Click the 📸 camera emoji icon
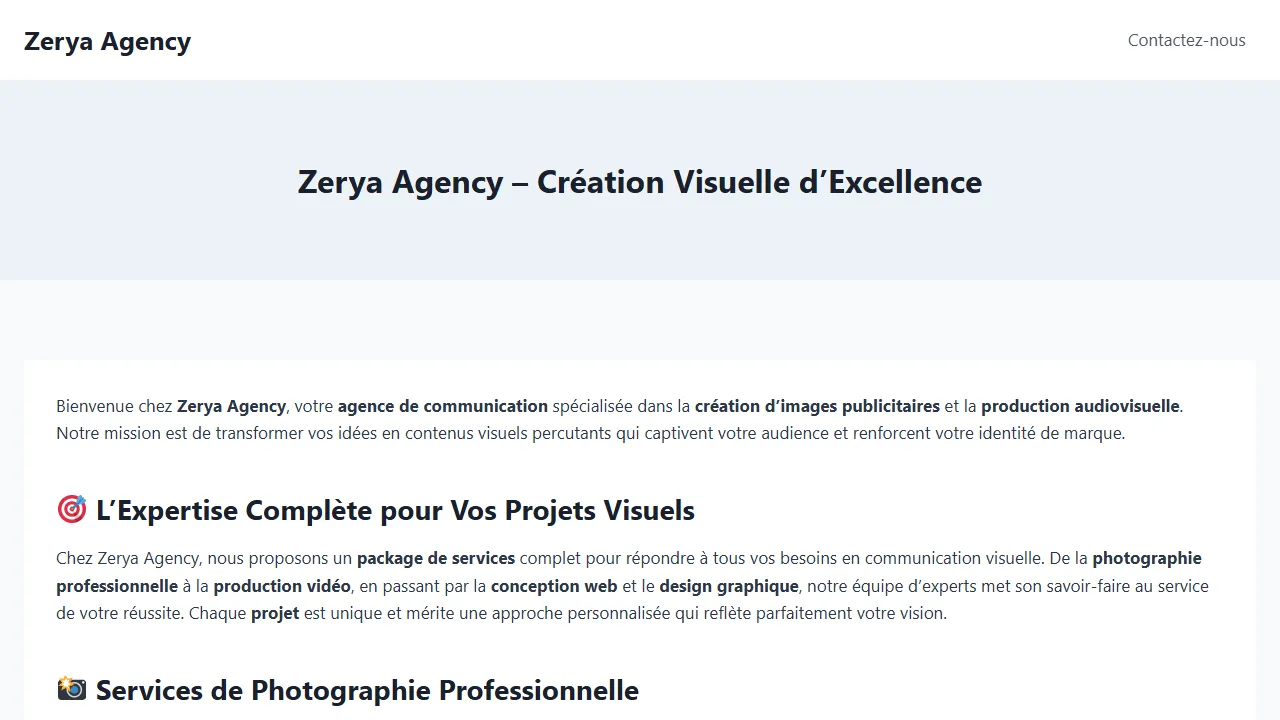This screenshot has width=1280, height=720. pyautogui.click(x=71, y=689)
